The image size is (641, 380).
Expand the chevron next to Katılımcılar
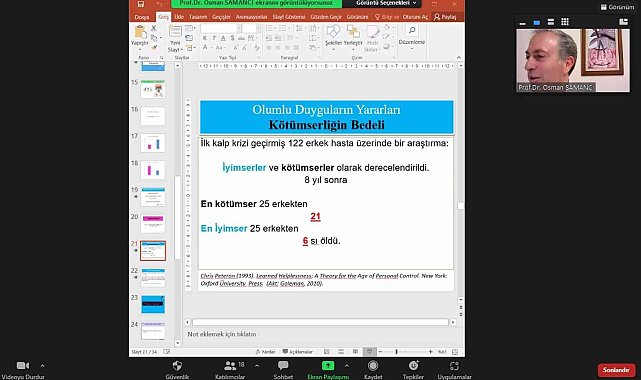click(257, 366)
